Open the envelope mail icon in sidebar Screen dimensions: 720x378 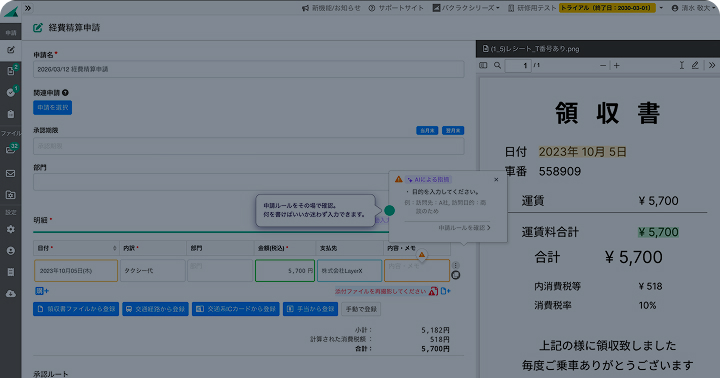coord(11,174)
